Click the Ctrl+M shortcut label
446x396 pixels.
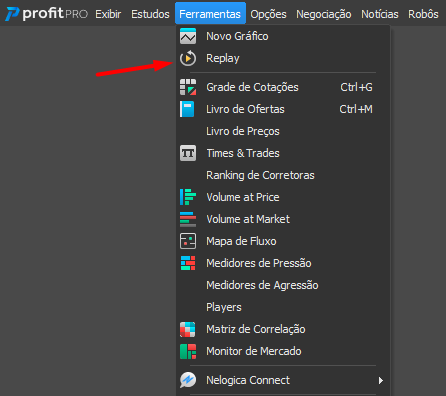[x=356, y=109]
